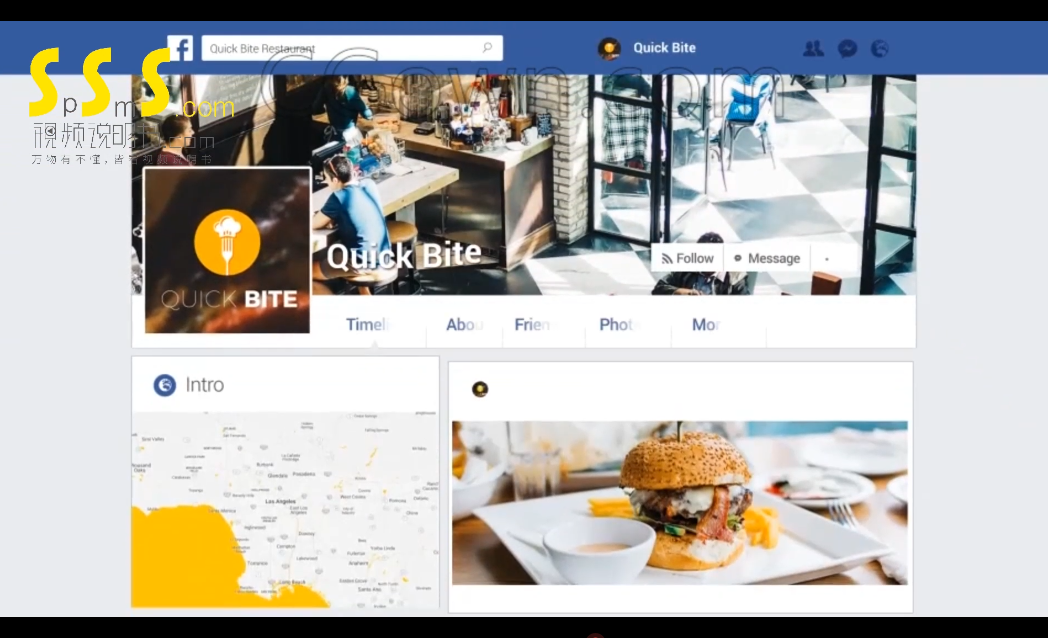Image resolution: width=1048 pixels, height=638 pixels.
Task: Expand the More tab menu
Action: 706,325
